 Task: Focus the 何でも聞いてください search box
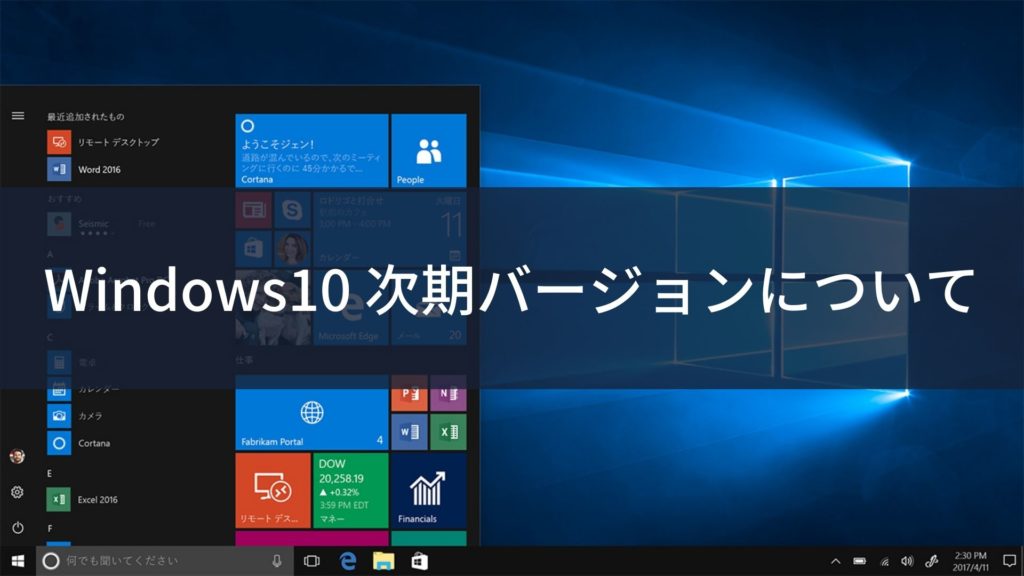165,561
